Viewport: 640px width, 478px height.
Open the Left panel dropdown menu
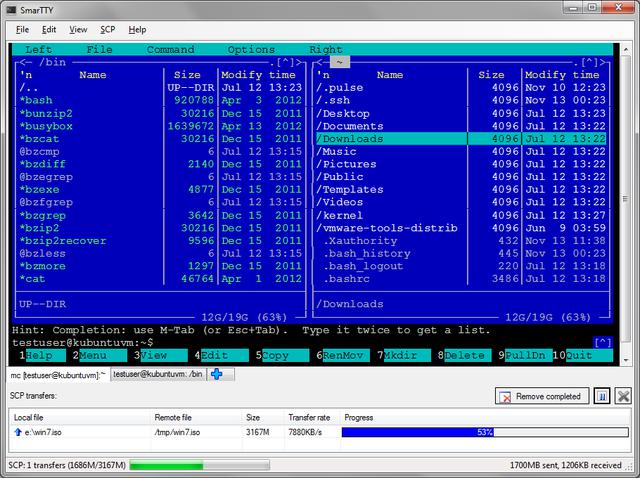tap(39, 49)
